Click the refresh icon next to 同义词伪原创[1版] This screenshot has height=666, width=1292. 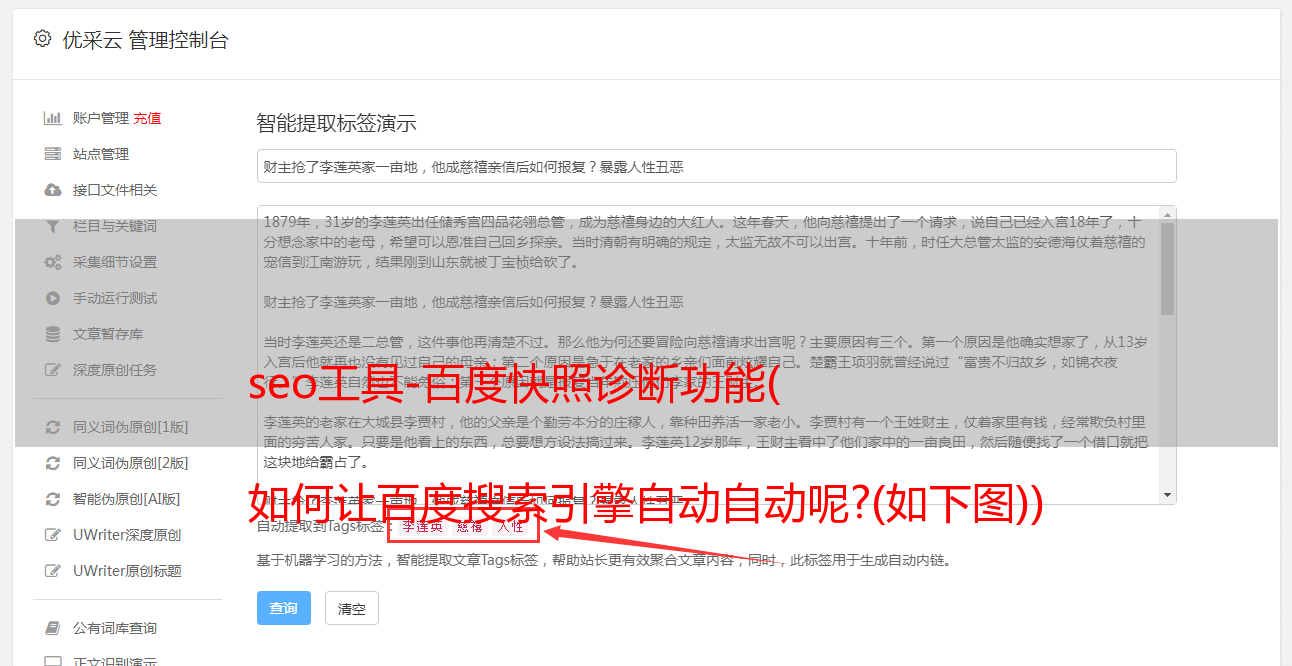52,427
